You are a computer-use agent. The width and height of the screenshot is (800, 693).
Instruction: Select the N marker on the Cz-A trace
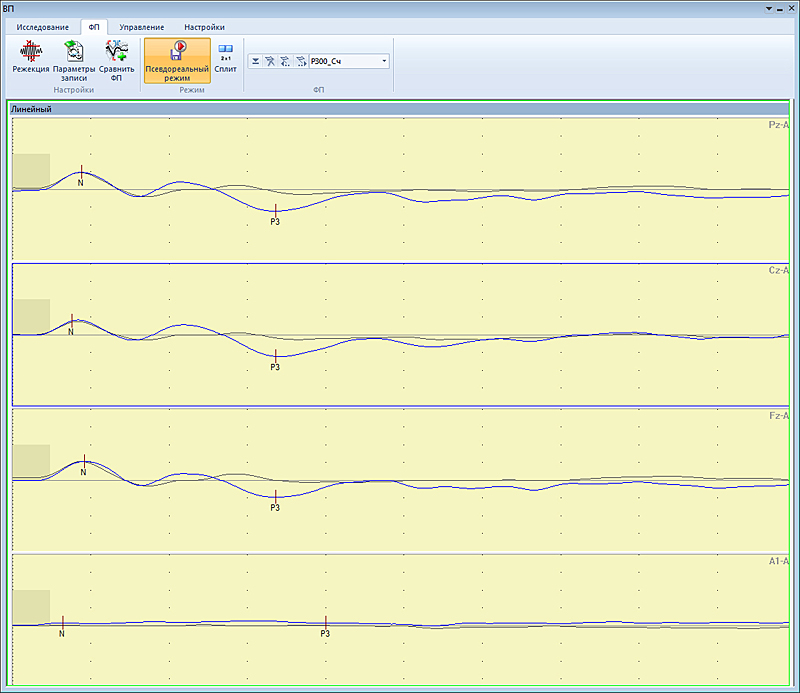click(x=71, y=325)
